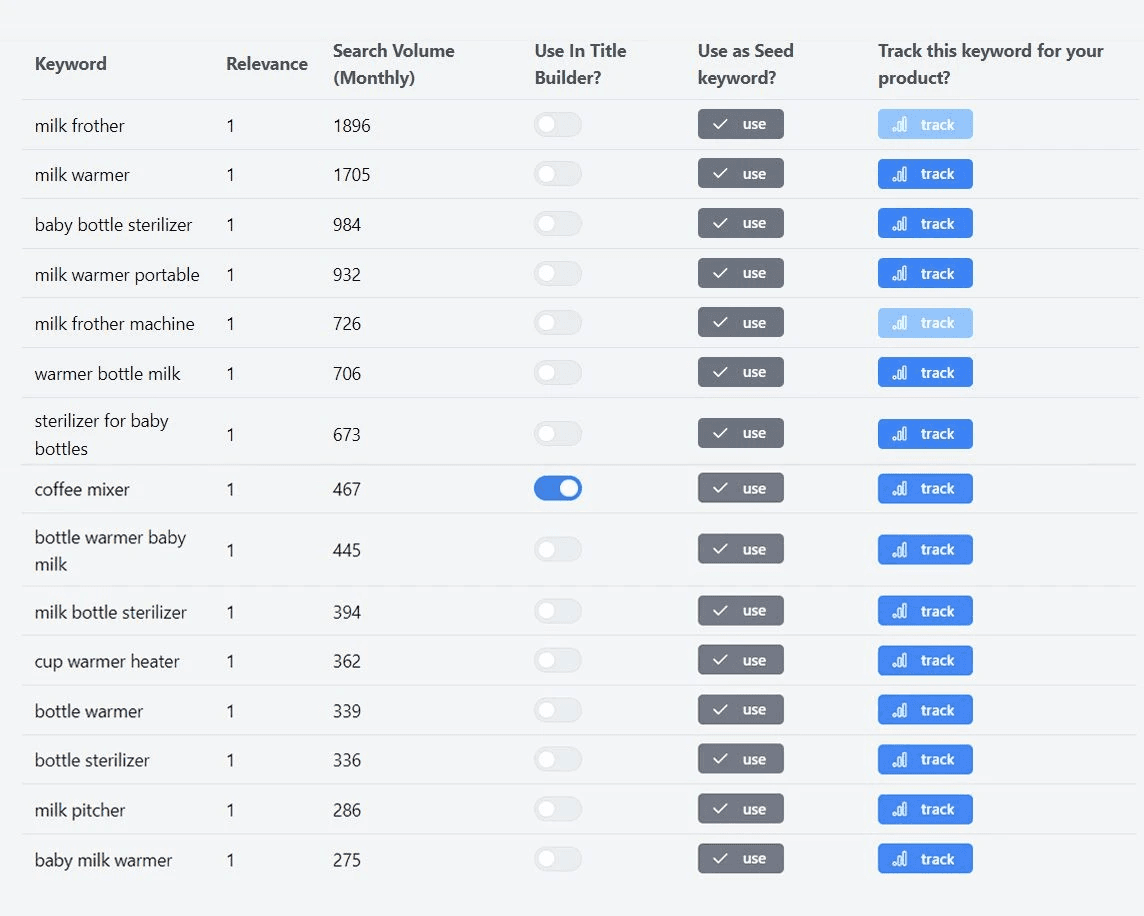
Task: Click the Keyword column header
Action: coord(71,64)
